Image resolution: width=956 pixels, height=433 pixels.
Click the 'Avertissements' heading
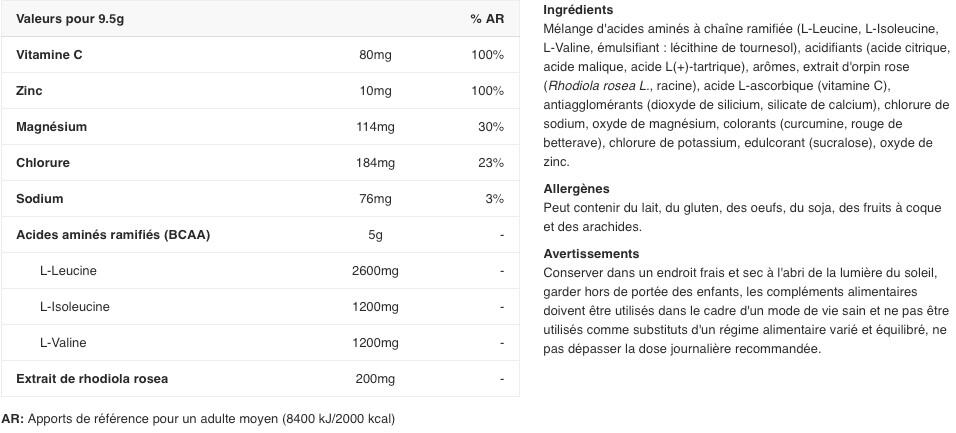(591, 254)
